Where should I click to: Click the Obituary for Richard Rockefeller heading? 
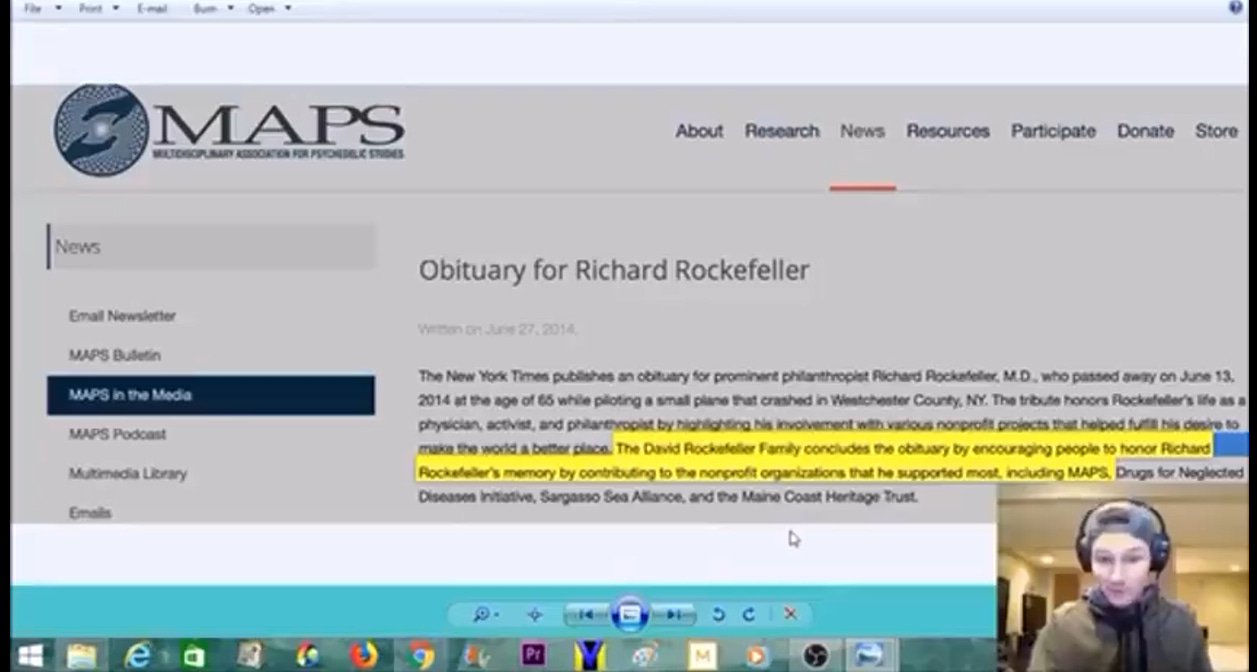[x=614, y=270]
